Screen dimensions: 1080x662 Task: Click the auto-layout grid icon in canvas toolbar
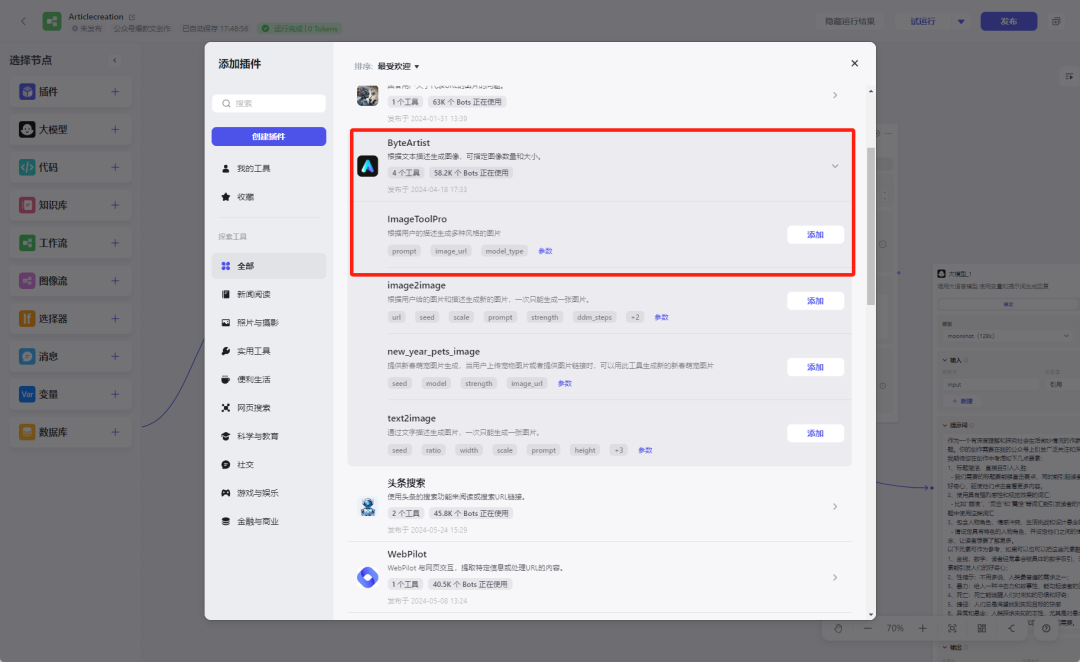pyautogui.click(x=982, y=628)
